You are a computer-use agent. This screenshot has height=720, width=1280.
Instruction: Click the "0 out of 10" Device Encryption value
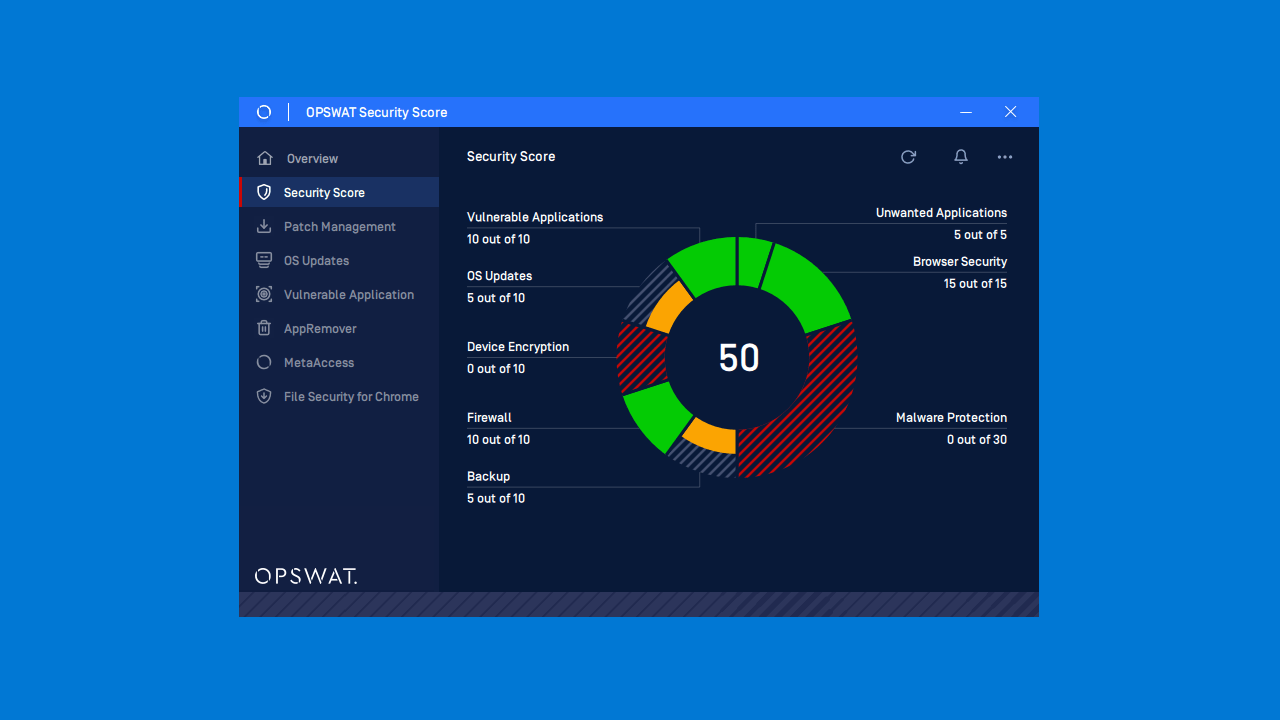point(496,369)
